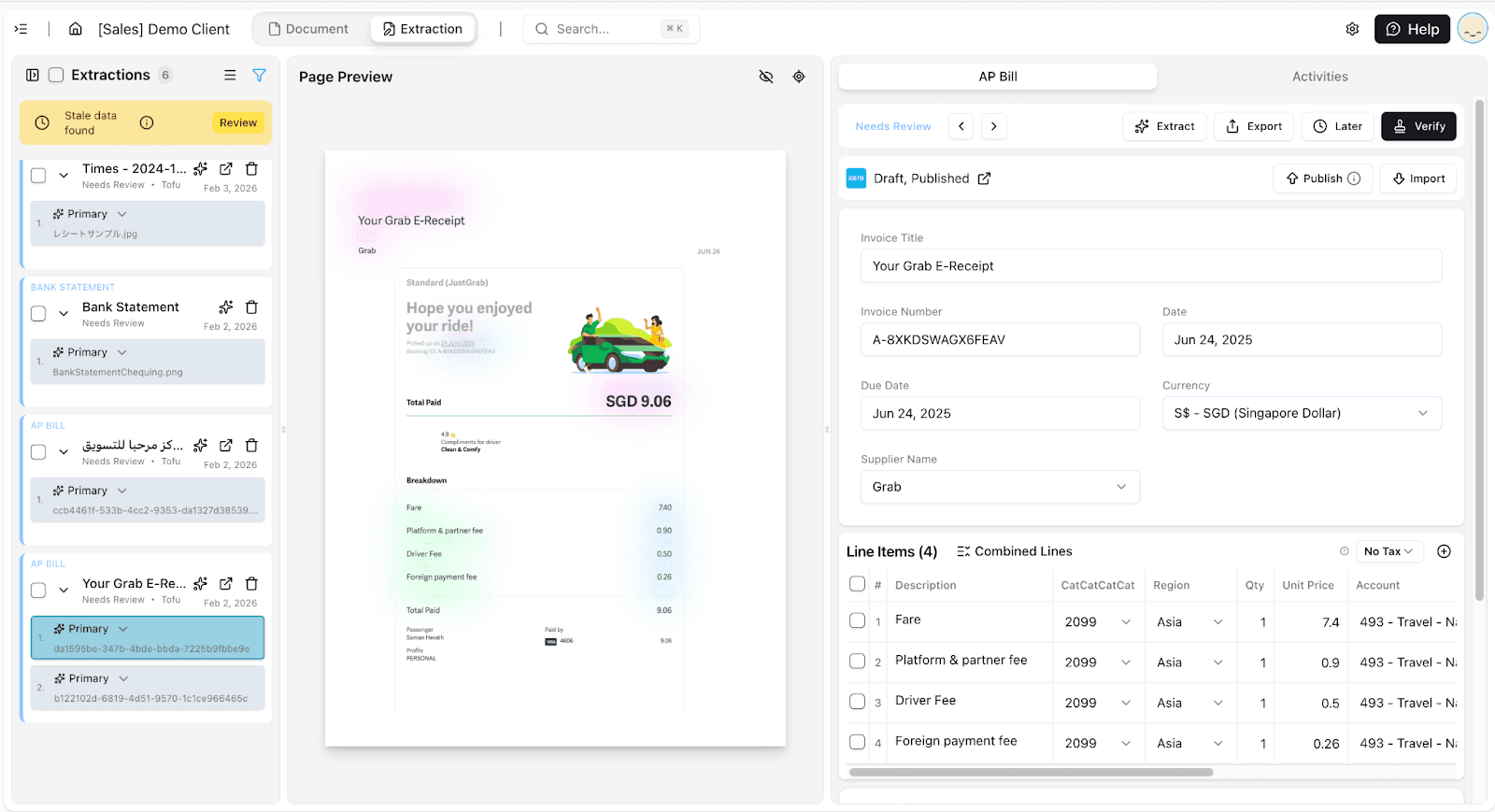This screenshot has width=1495, height=812.
Task: Open Supplier Name Grab dropdown
Action: coord(1000,487)
